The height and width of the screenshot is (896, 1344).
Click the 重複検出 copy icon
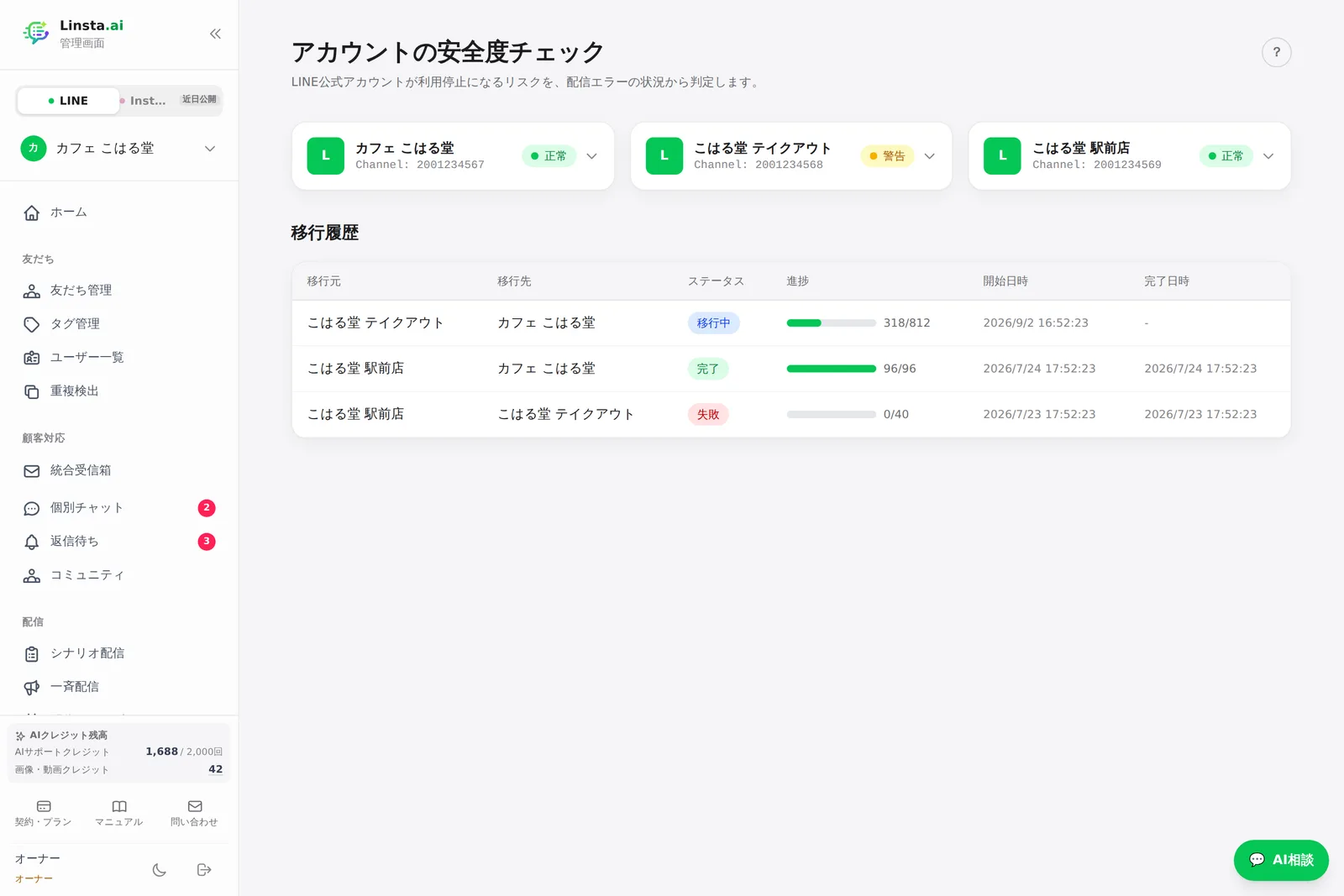click(32, 391)
